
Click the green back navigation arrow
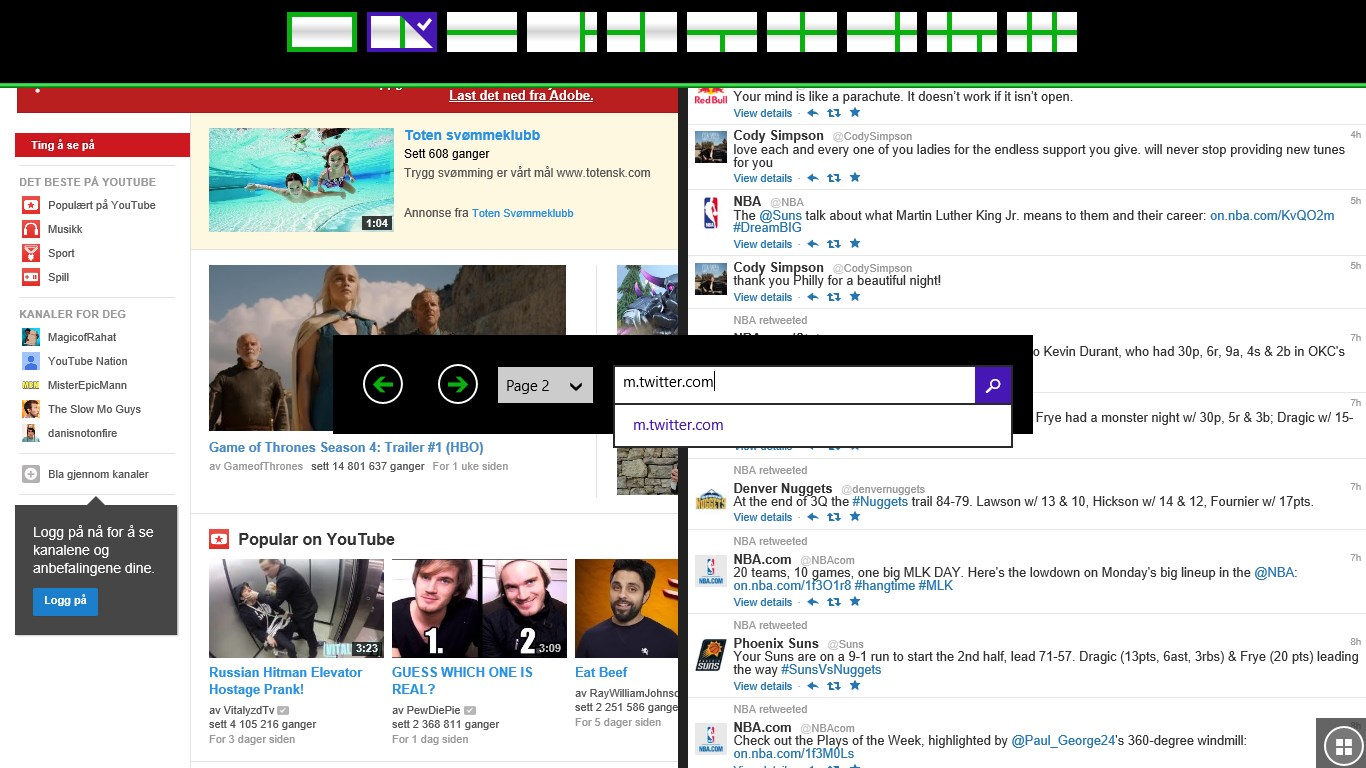point(382,384)
